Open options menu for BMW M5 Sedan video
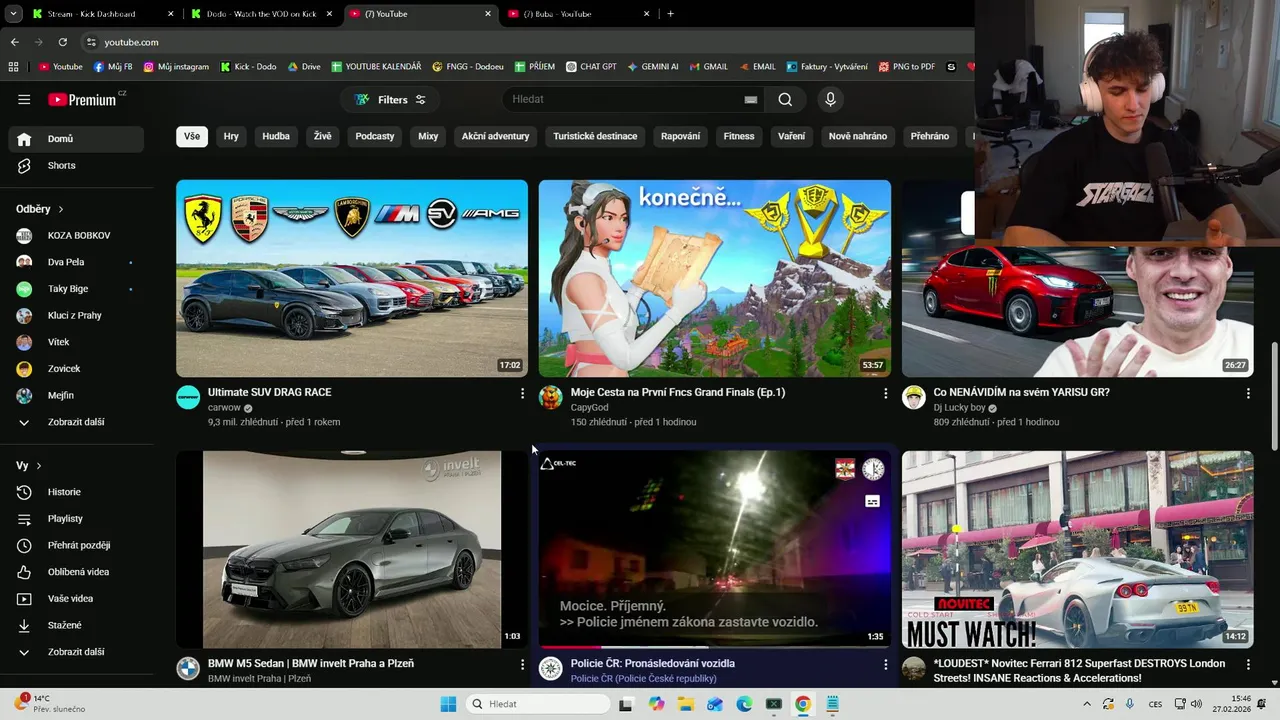The image size is (1280, 720). coord(522,664)
